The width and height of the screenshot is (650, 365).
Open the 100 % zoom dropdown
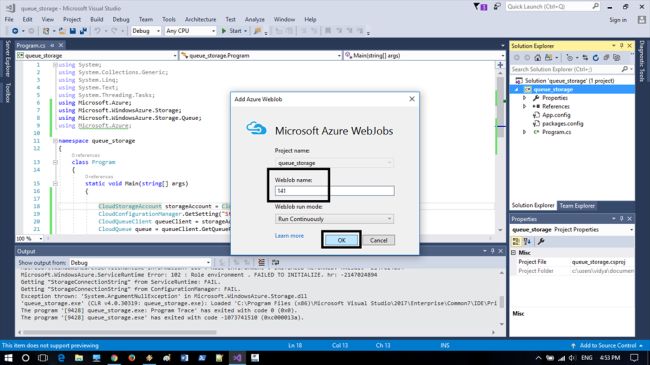pyautogui.click(x=29, y=238)
